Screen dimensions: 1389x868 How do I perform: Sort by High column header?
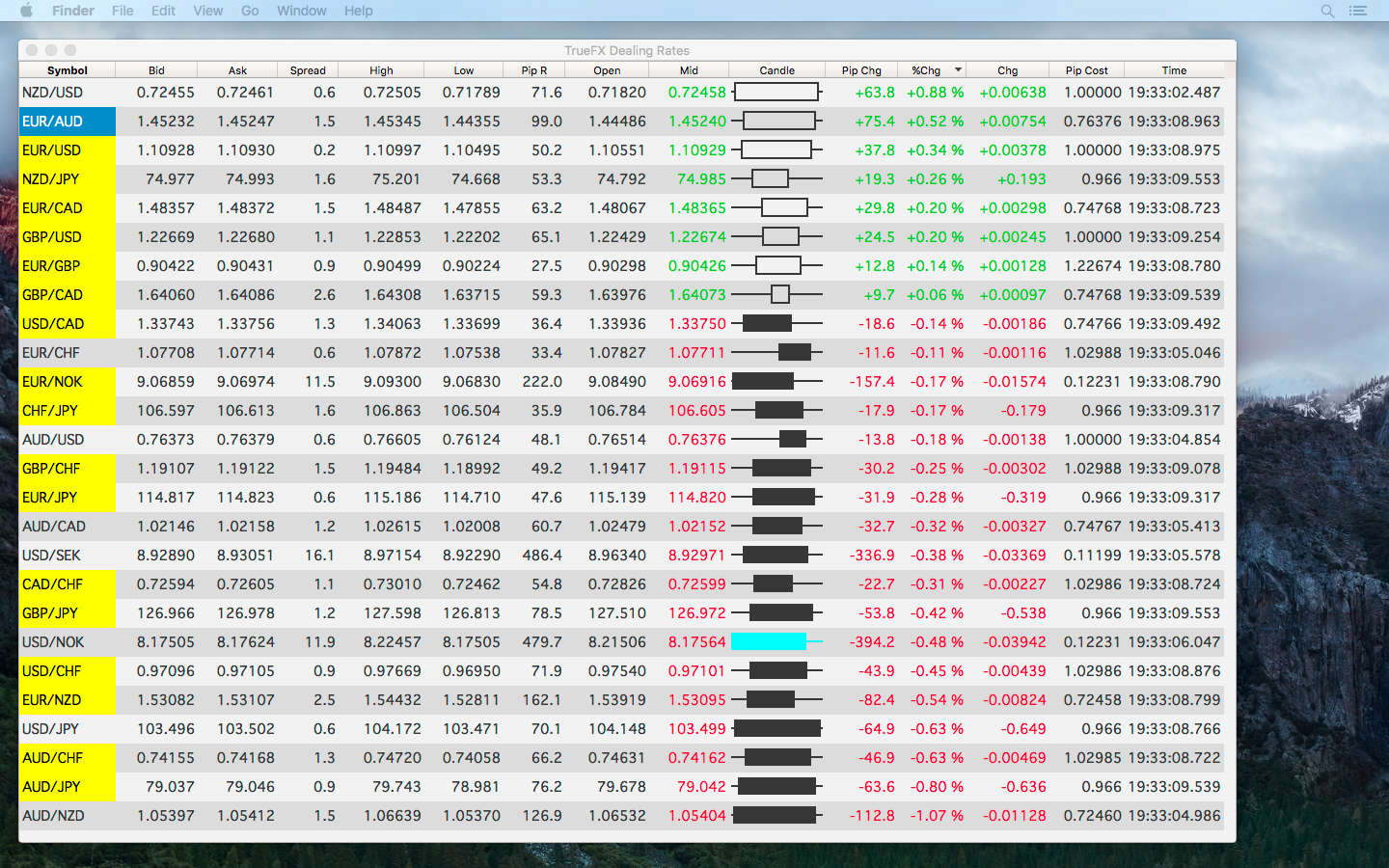pyautogui.click(x=381, y=70)
